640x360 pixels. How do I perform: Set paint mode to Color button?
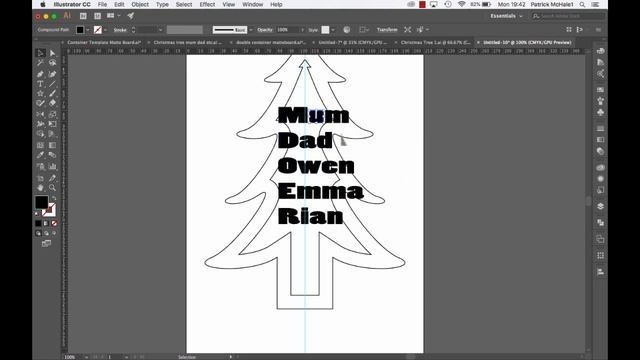point(38,223)
